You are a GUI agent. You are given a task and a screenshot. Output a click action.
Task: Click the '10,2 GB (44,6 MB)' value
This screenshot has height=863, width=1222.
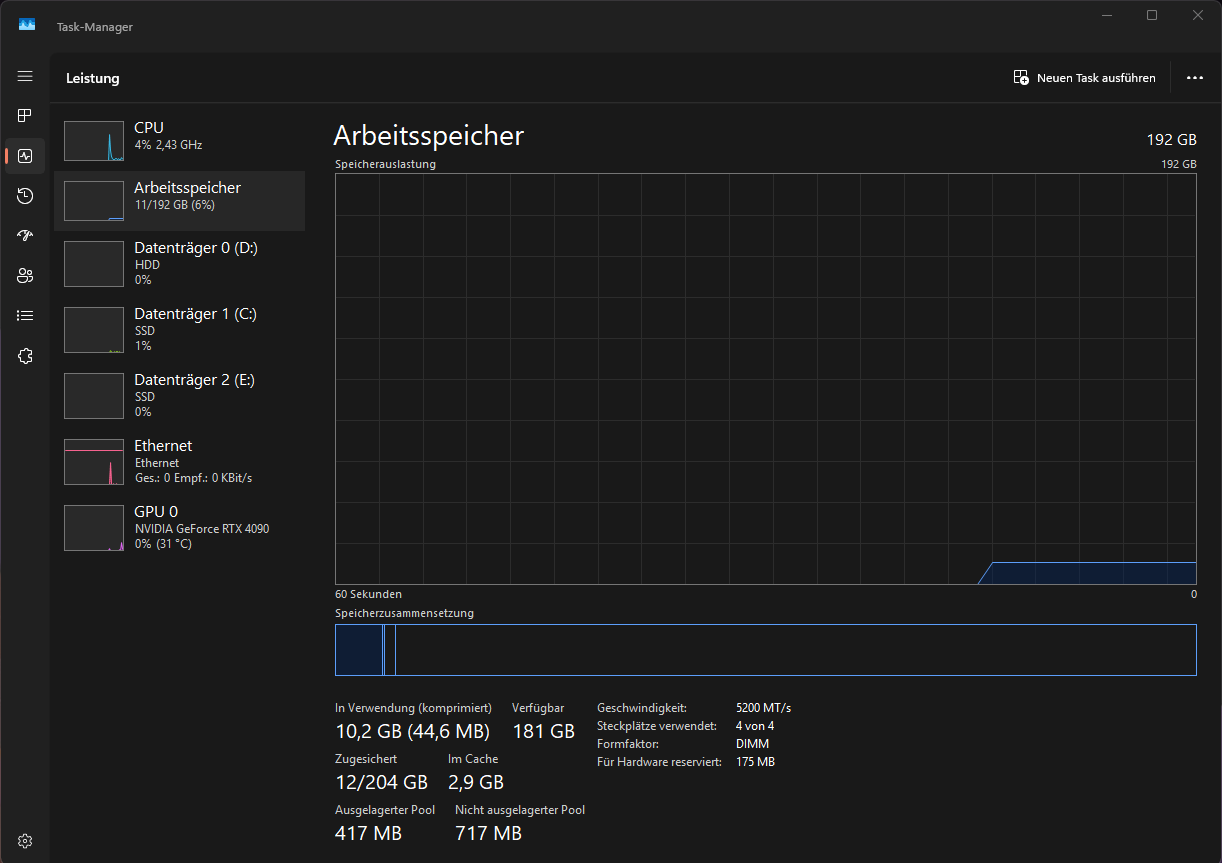412,731
